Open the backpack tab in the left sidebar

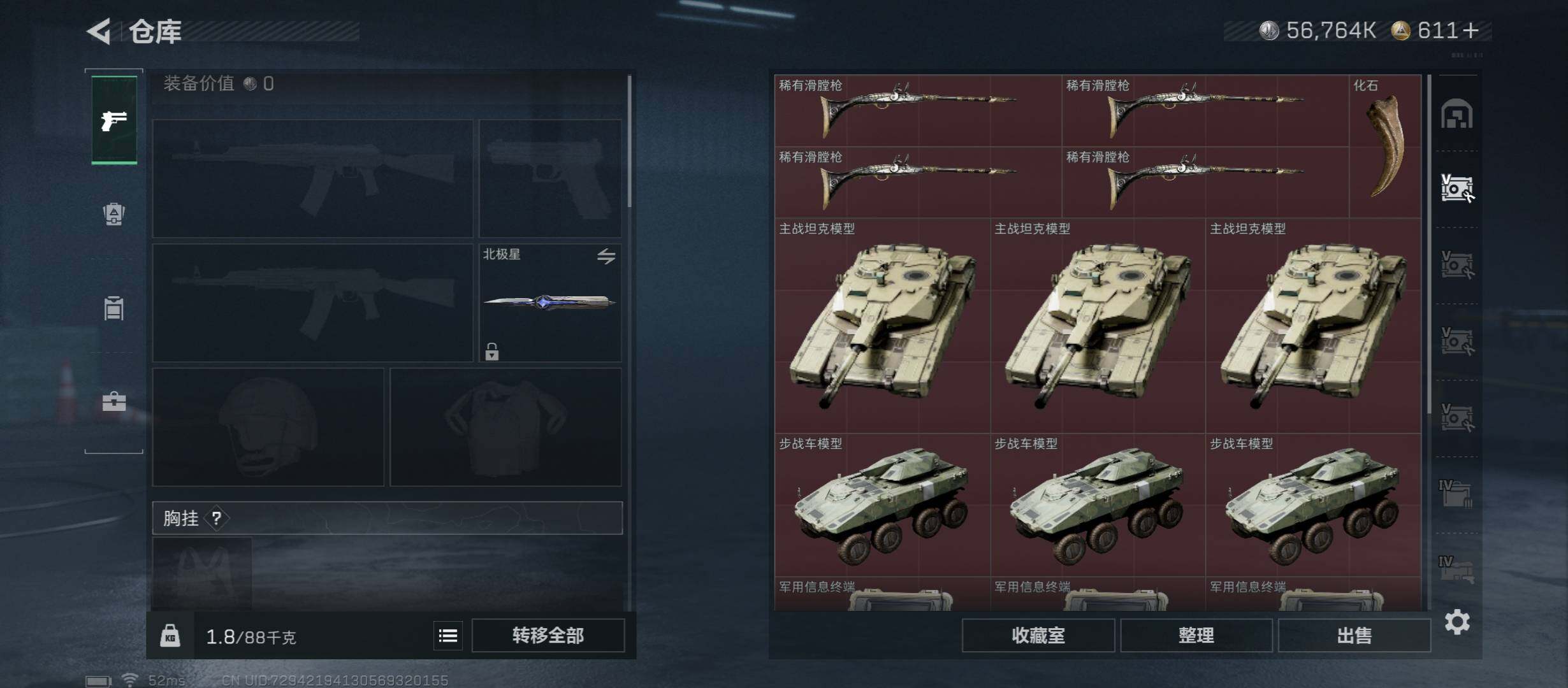coord(114,214)
